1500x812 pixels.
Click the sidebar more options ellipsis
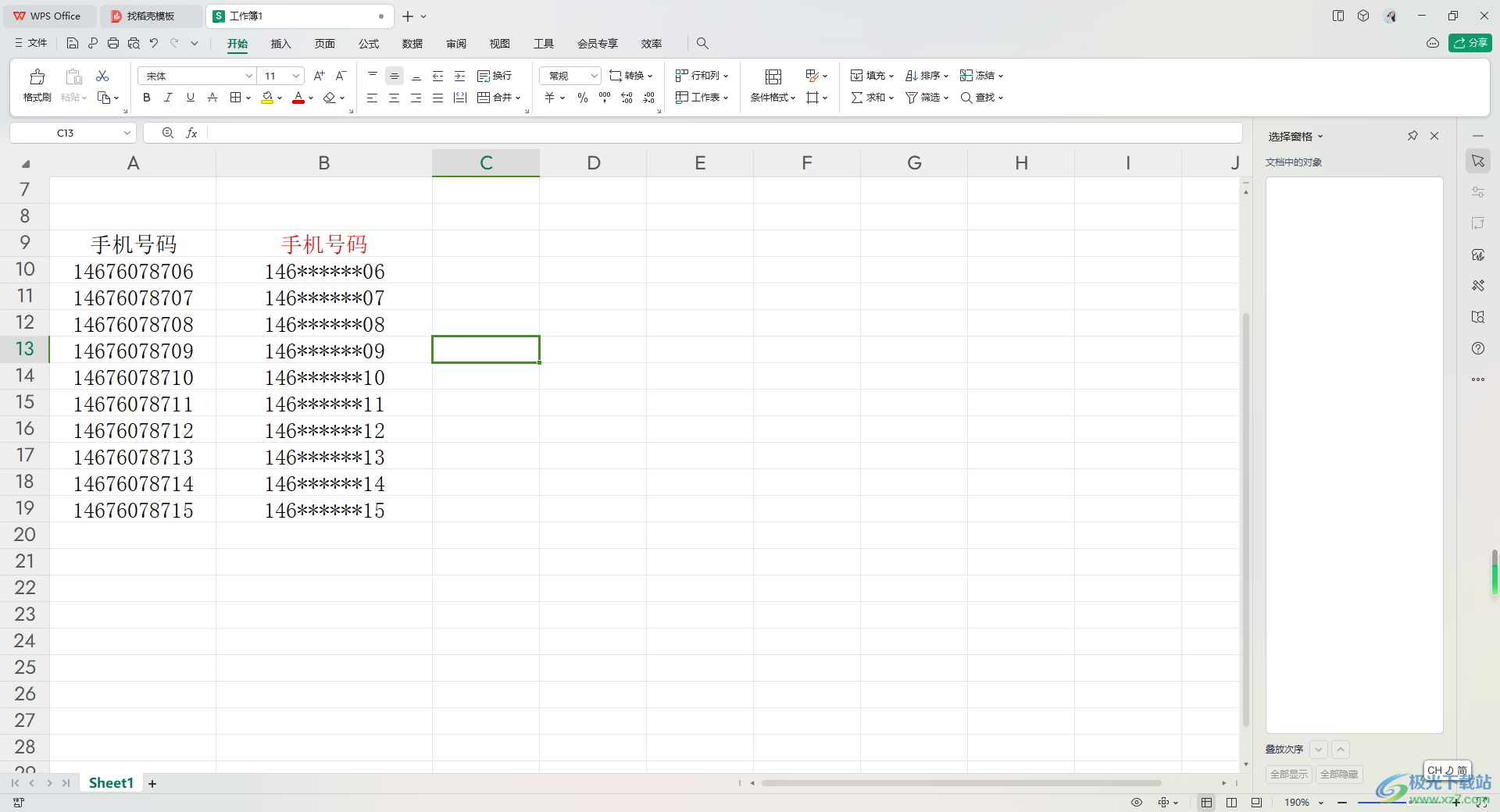coord(1478,379)
